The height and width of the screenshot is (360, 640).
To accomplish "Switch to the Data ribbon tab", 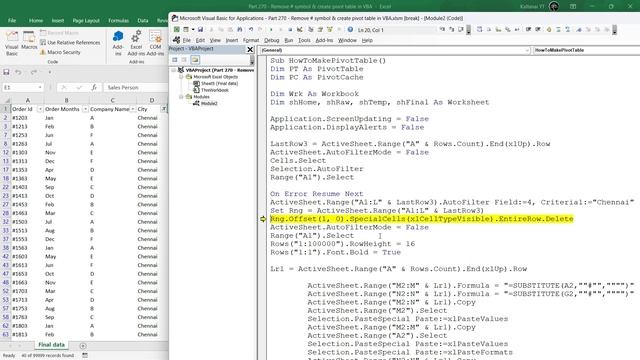I will click(x=143, y=20).
